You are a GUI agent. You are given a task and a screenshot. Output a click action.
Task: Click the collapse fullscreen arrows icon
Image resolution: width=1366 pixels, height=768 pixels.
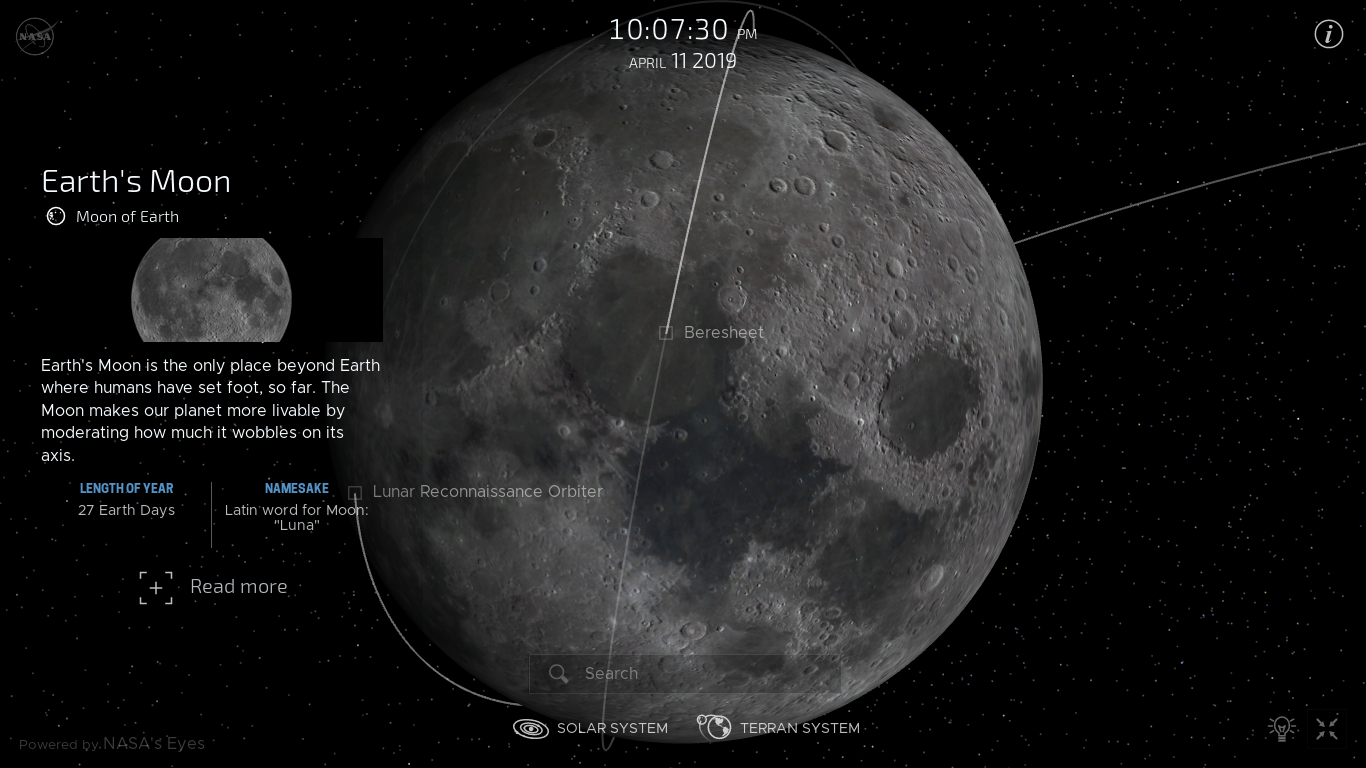[1327, 728]
